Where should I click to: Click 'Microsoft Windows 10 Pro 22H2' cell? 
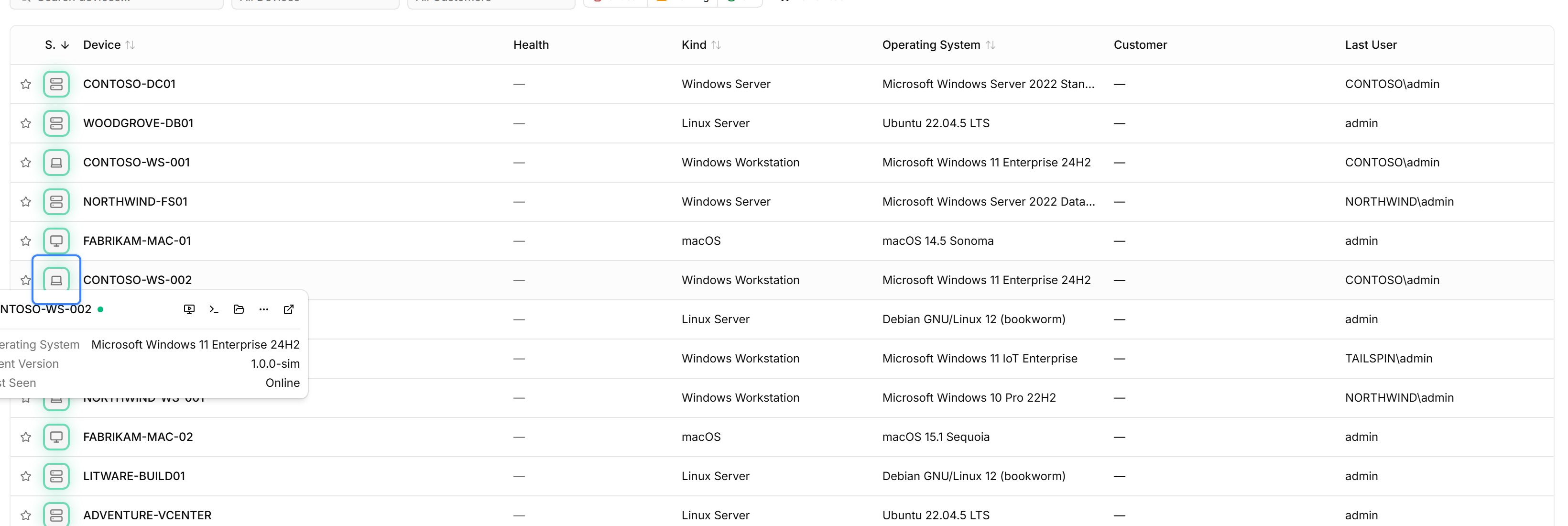969,397
